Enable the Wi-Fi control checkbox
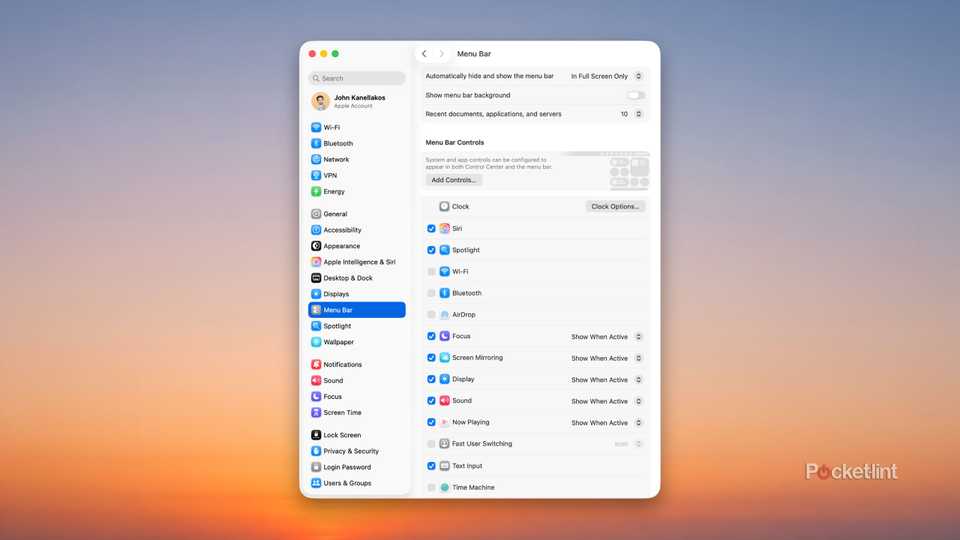 point(431,271)
